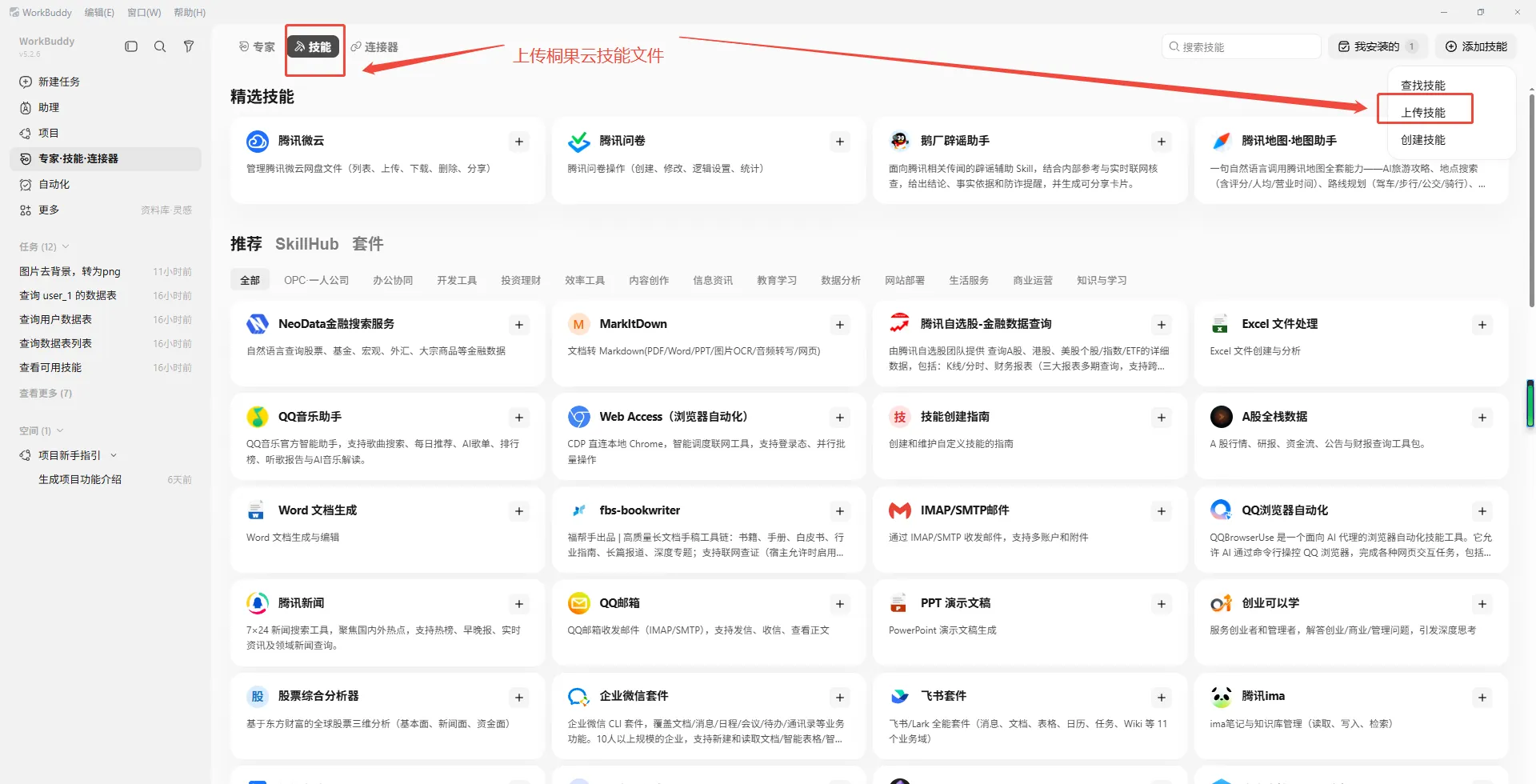
Task: Filter by 投资理财 category
Action: pyautogui.click(x=521, y=280)
